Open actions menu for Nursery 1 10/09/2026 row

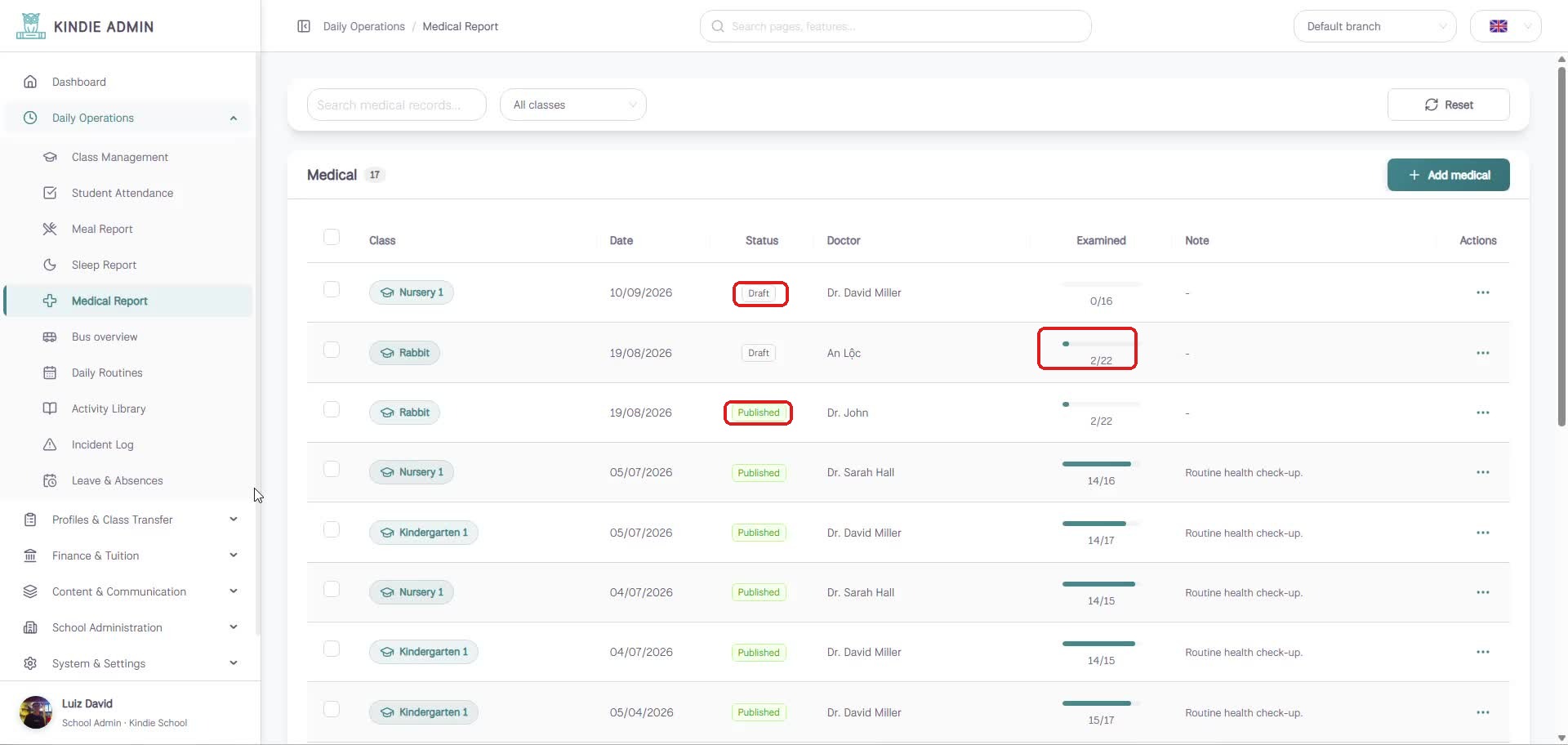1482,292
